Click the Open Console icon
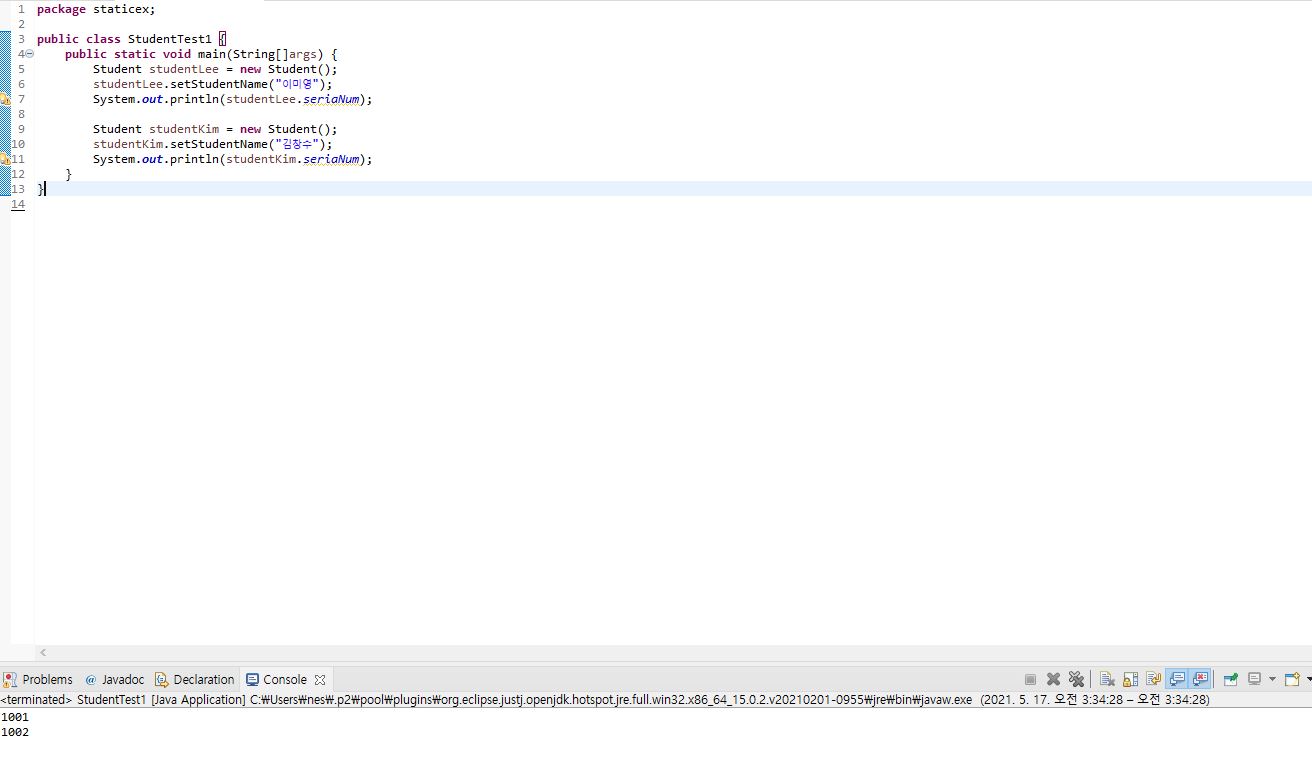The height and width of the screenshot is (784, 1312). (1291, 679)
